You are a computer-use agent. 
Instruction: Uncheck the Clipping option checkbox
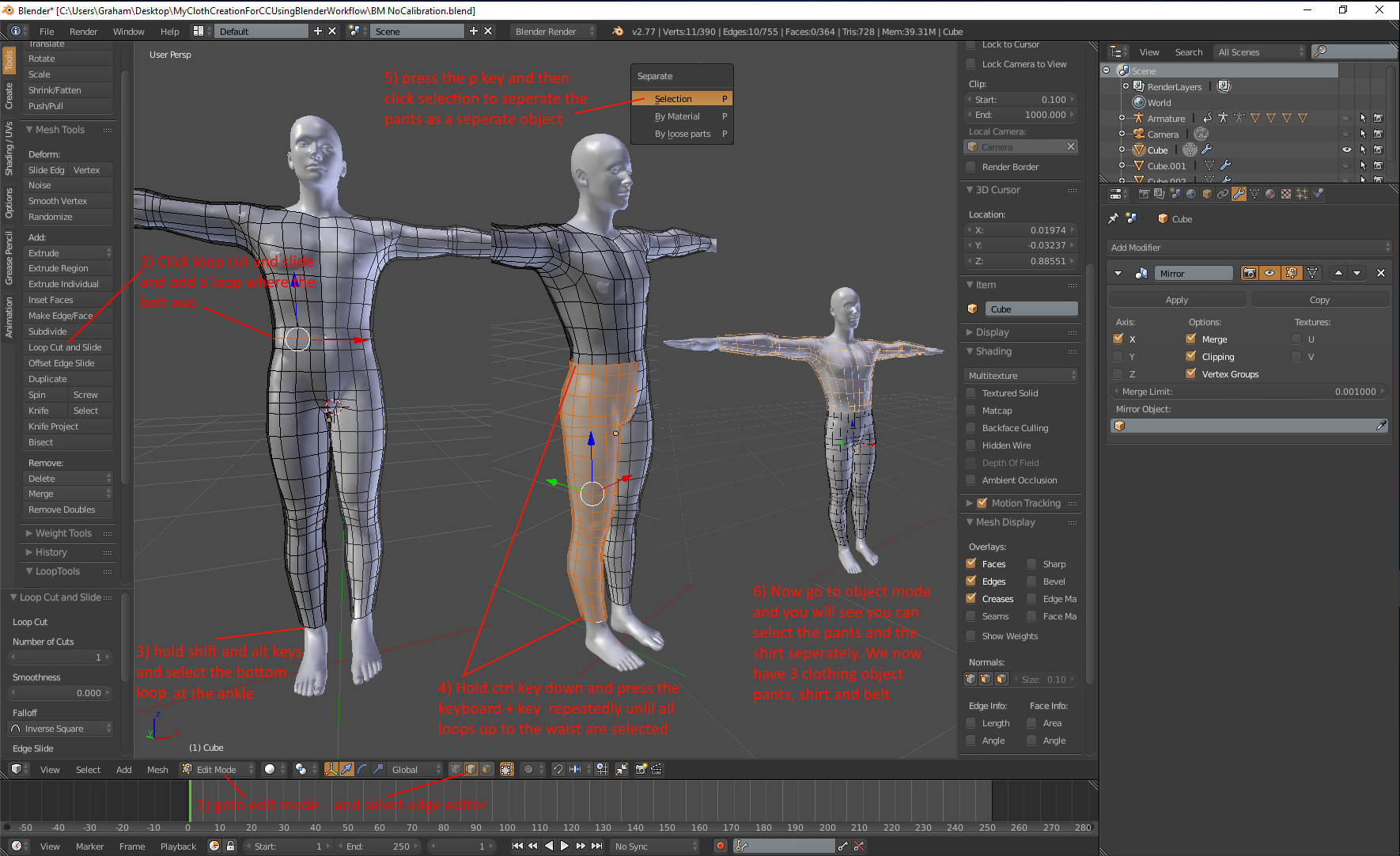1191,356
